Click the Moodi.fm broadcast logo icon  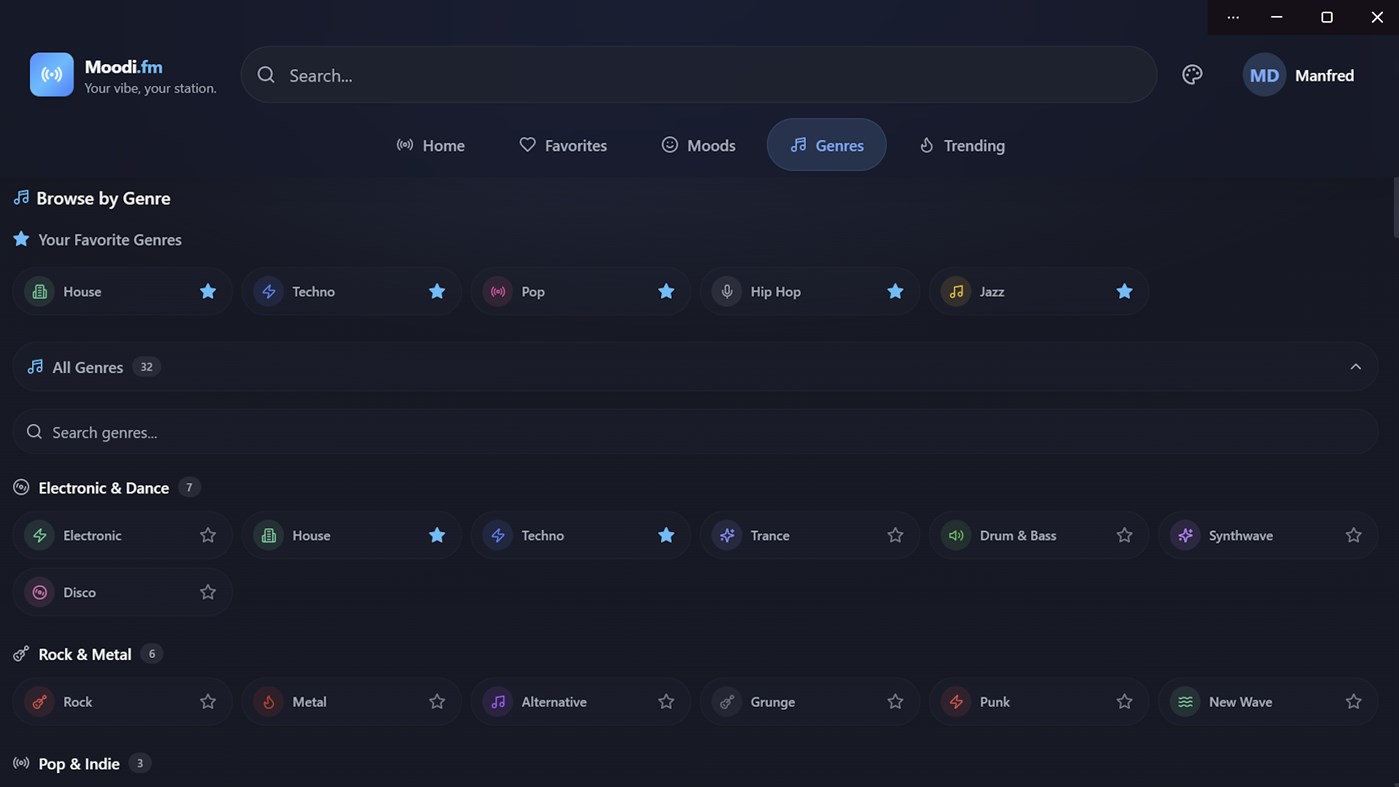coord(52,75)
